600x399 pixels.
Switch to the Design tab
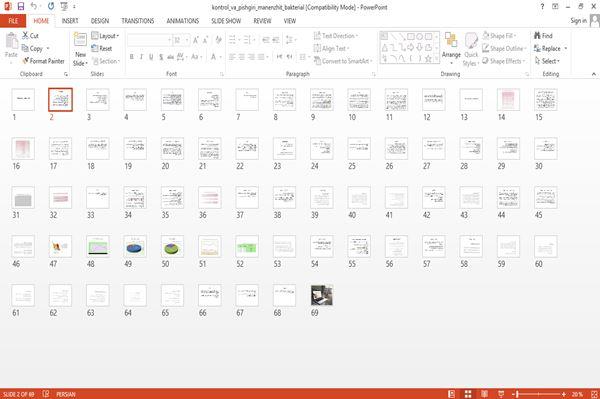[x=99, y=21]
